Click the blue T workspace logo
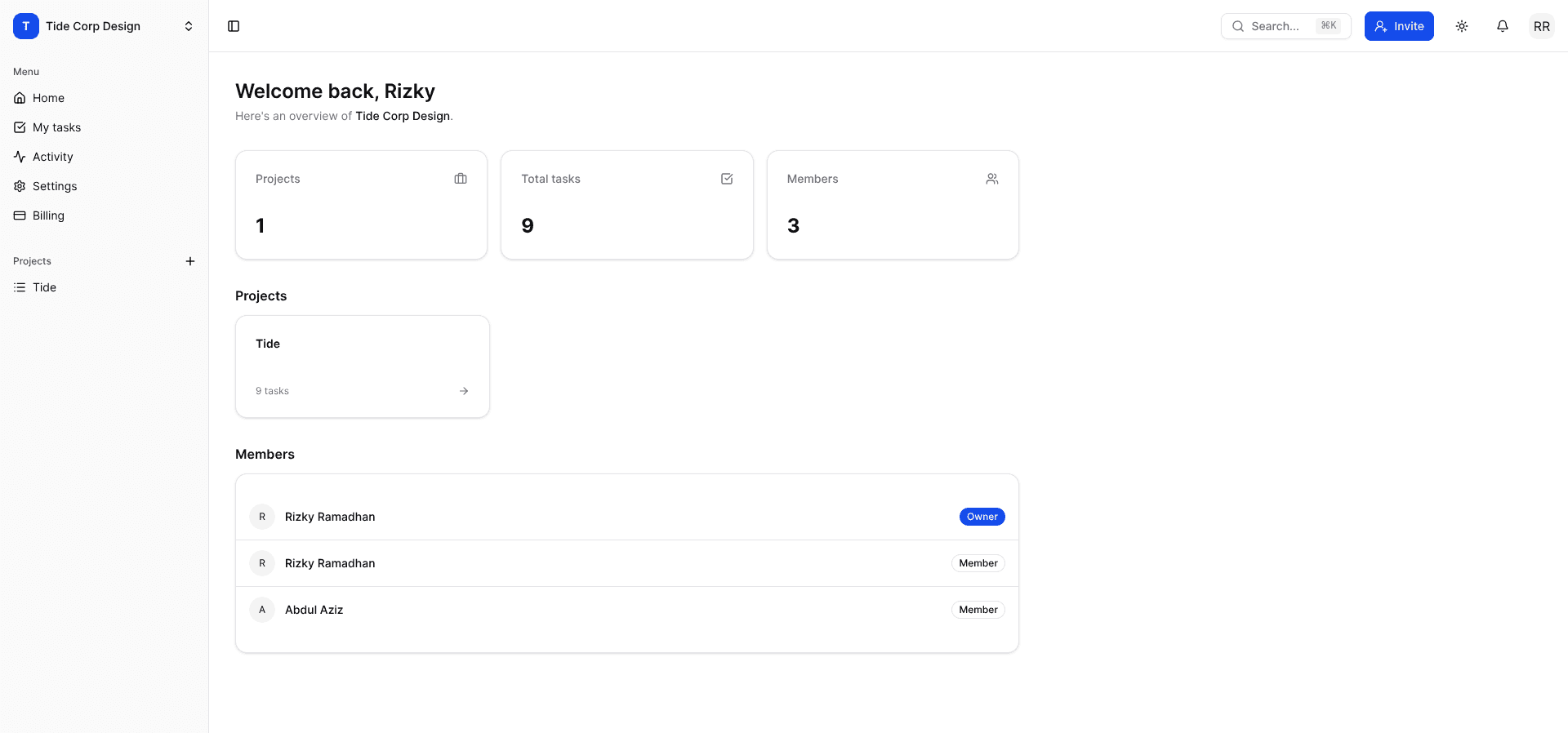The height and width of the screenshot is (733, 1568). click(26, 26)
